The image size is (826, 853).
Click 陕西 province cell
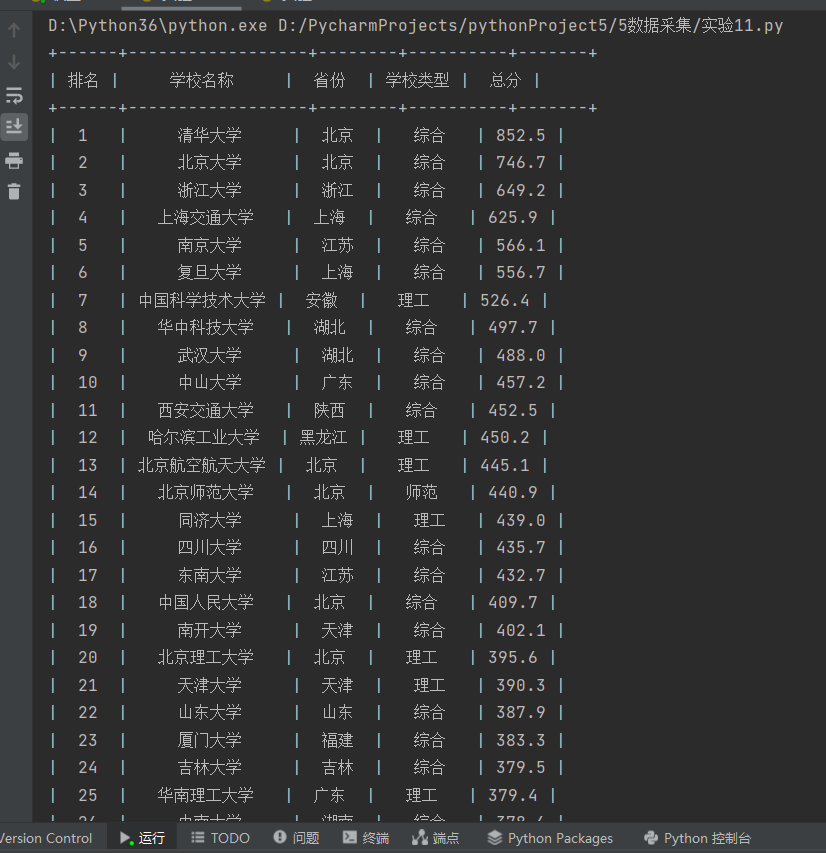click(x=329, y=410)
